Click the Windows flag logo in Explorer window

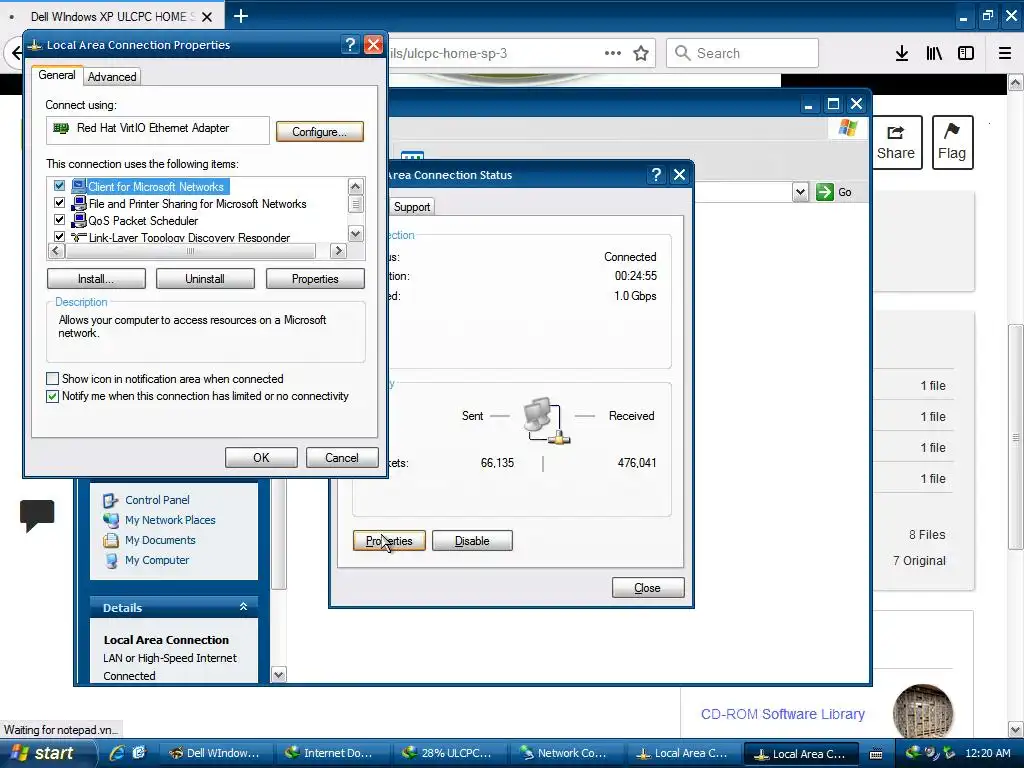coord(847,128)
